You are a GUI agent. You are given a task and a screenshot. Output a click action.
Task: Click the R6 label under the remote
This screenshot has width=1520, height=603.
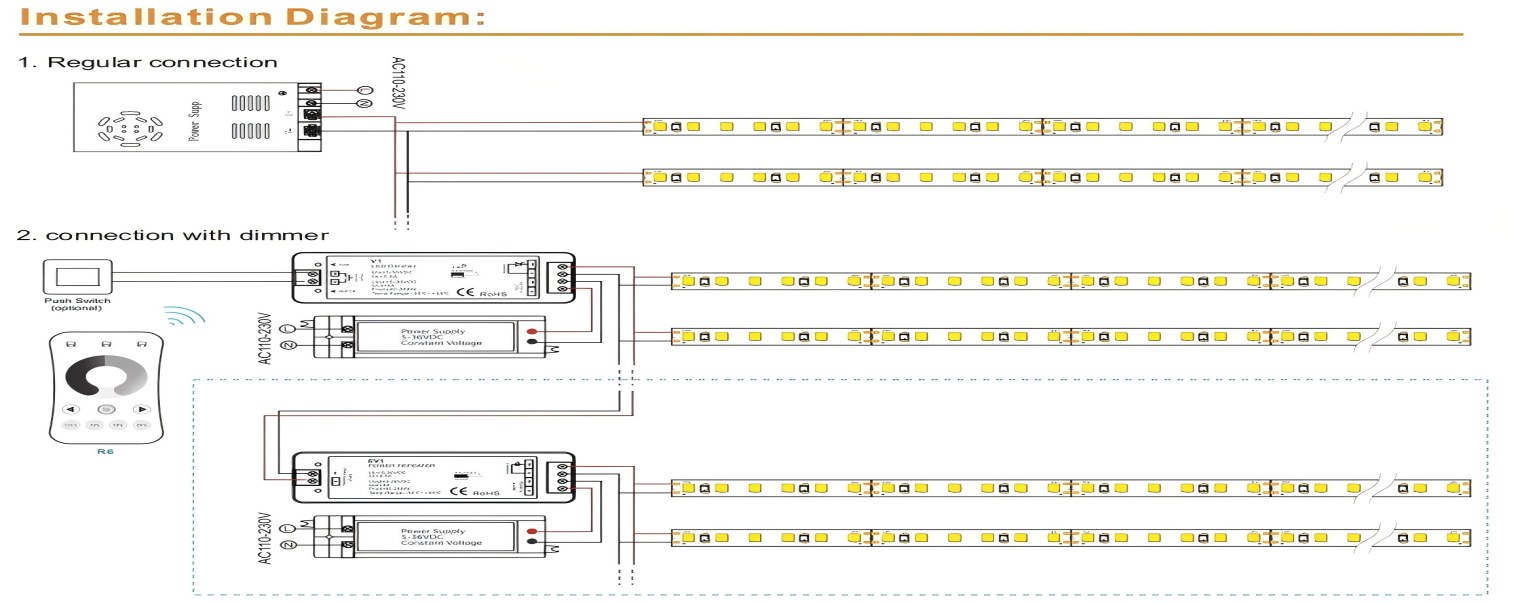[x=106, y=452]
